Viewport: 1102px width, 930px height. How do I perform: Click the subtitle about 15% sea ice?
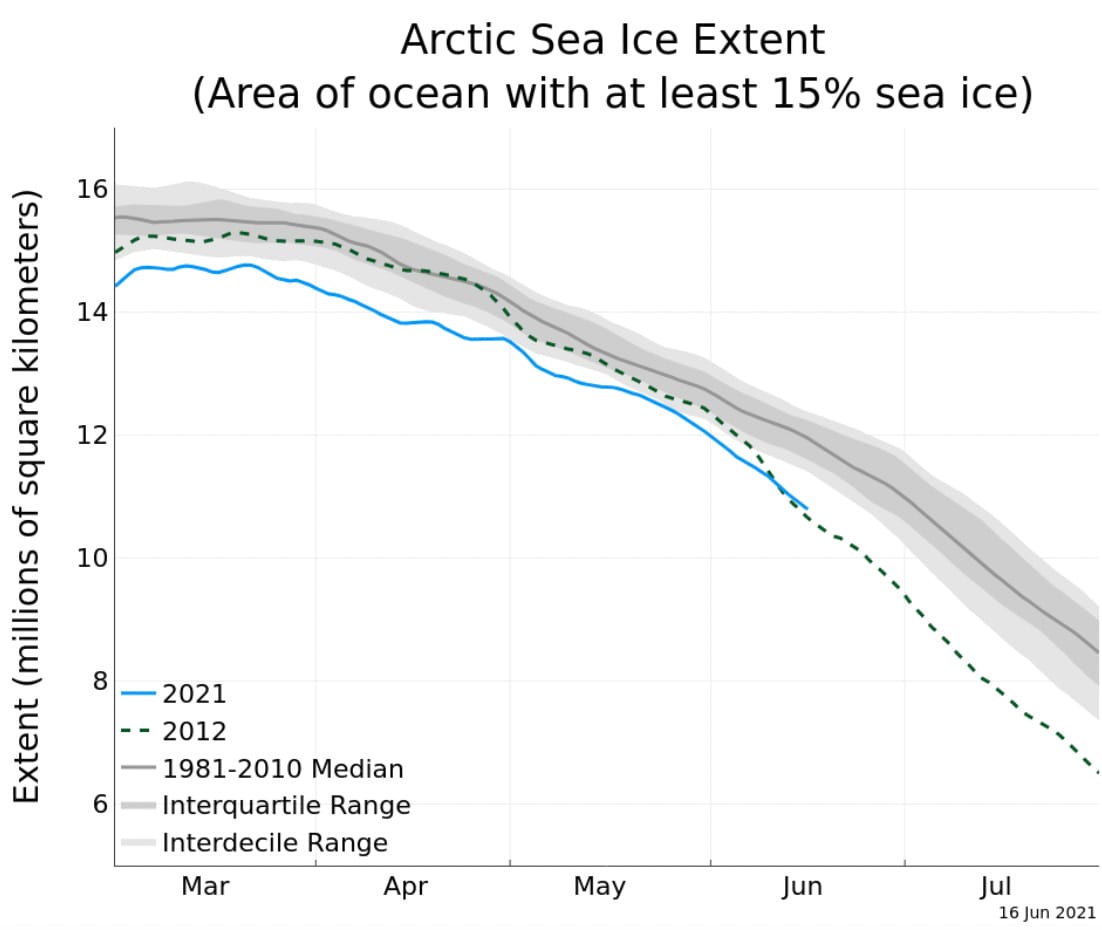pyautogui.click(x=612, y=94)
